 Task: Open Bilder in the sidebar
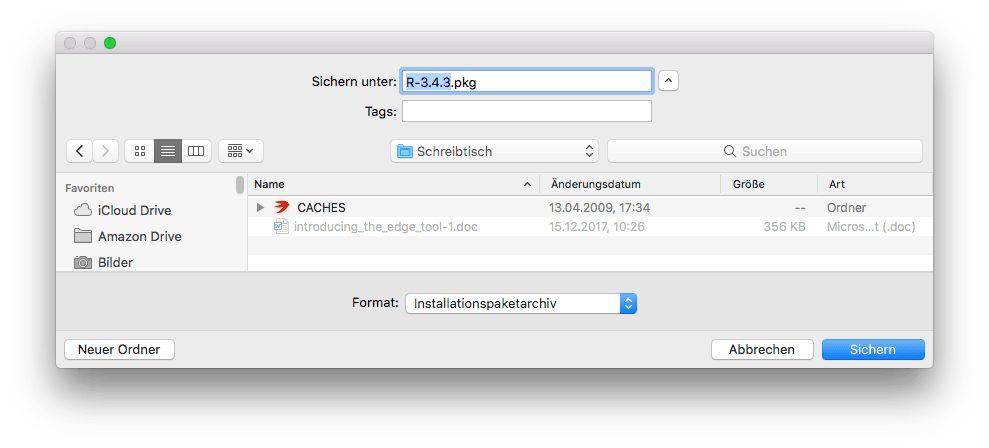[115, 262]
